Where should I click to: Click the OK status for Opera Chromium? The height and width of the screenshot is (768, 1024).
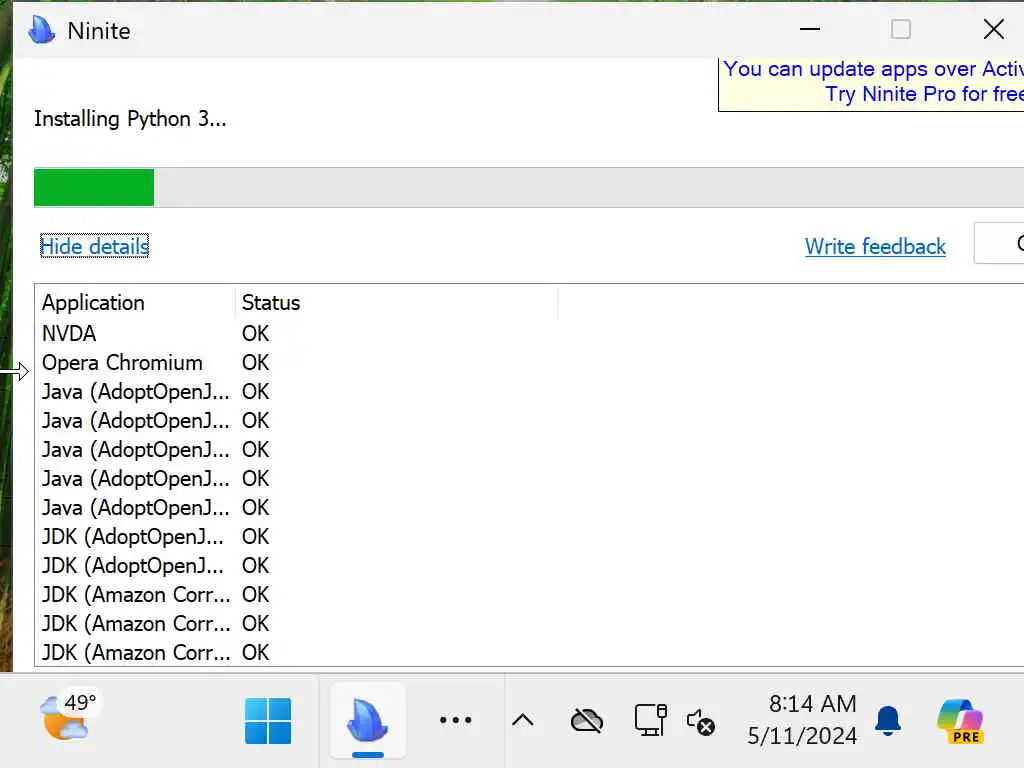point(255,362)
